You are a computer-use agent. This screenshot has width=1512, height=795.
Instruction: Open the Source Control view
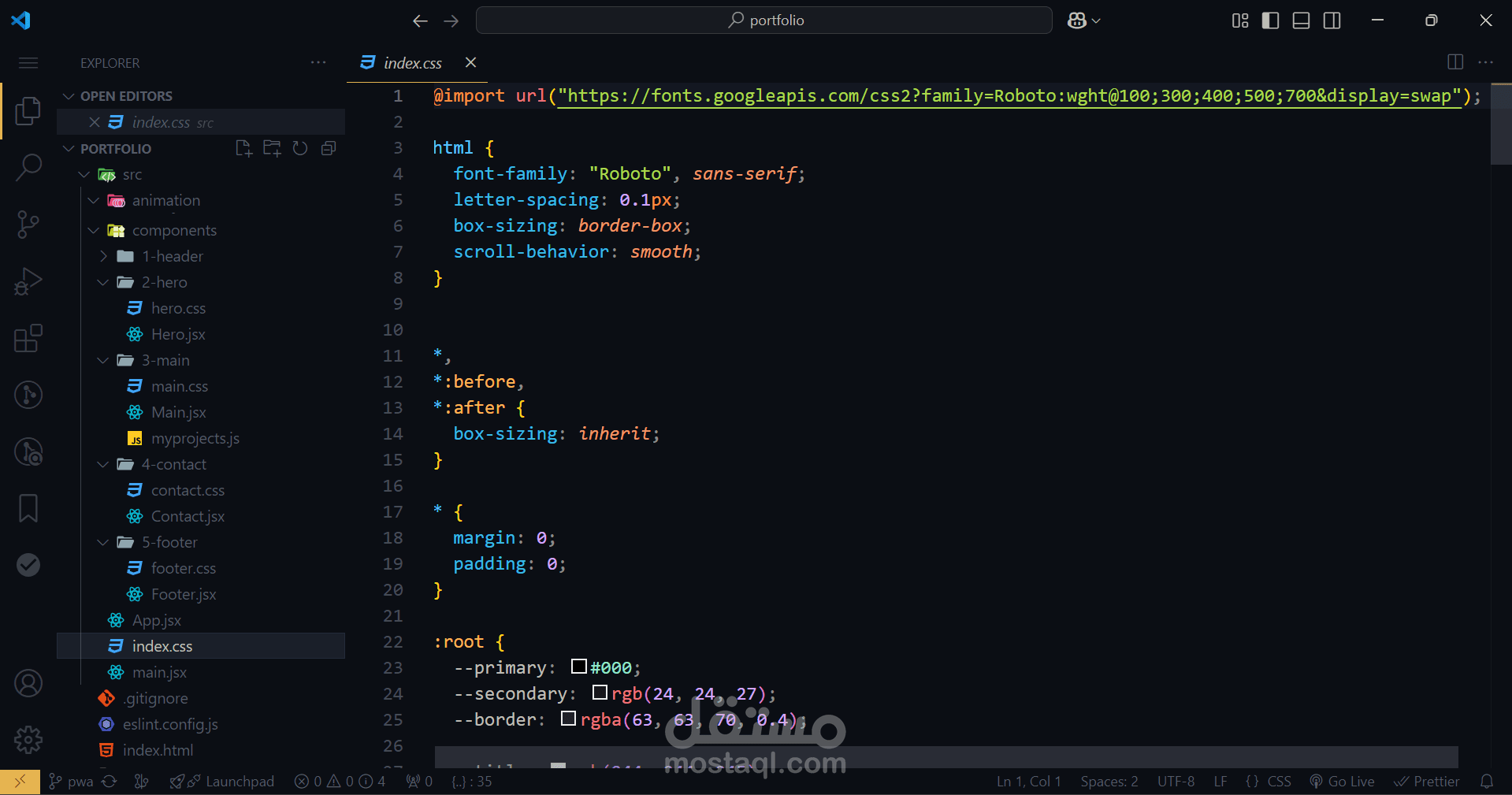[x=28, y=225]
